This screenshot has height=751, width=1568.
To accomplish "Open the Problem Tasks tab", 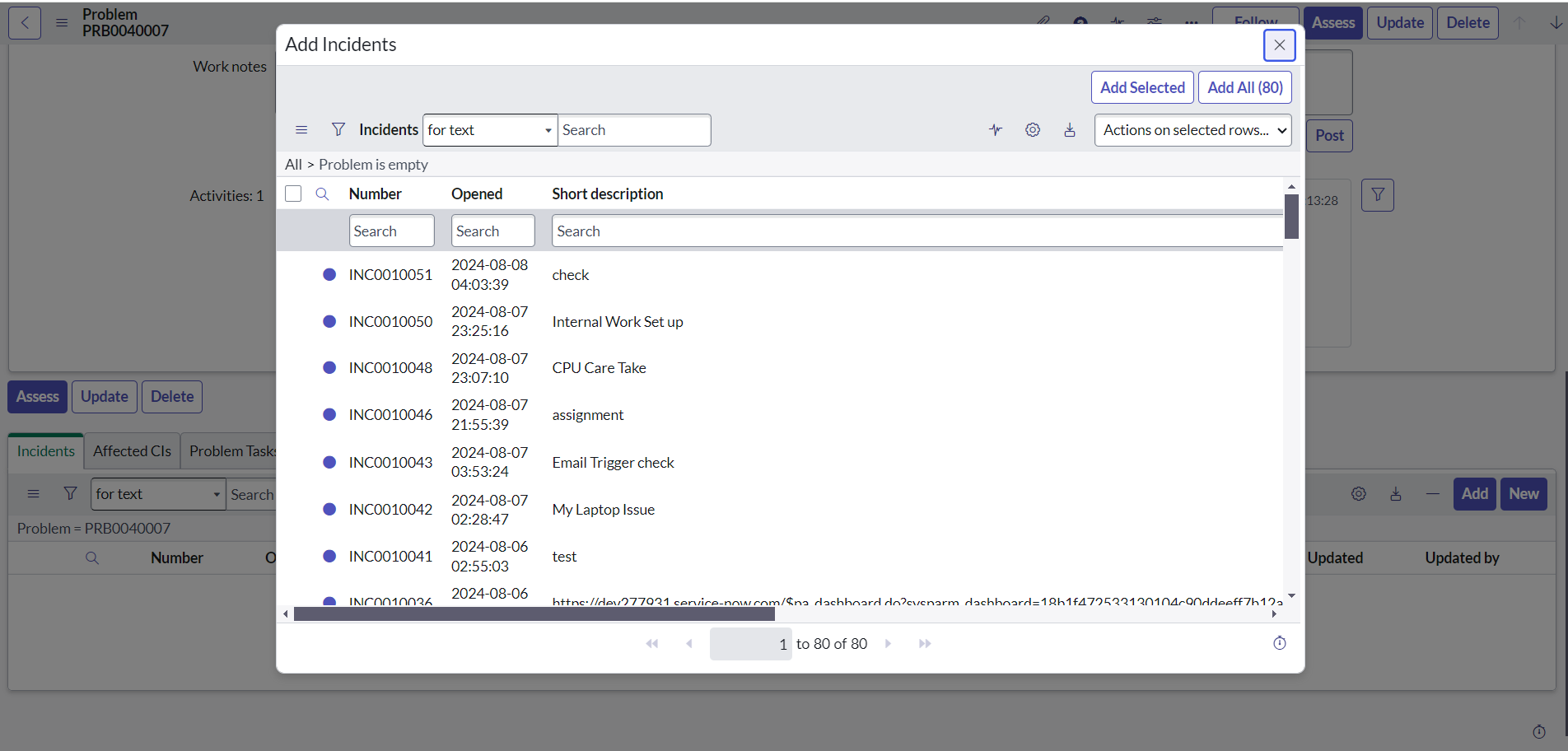I will pos(233,451).
